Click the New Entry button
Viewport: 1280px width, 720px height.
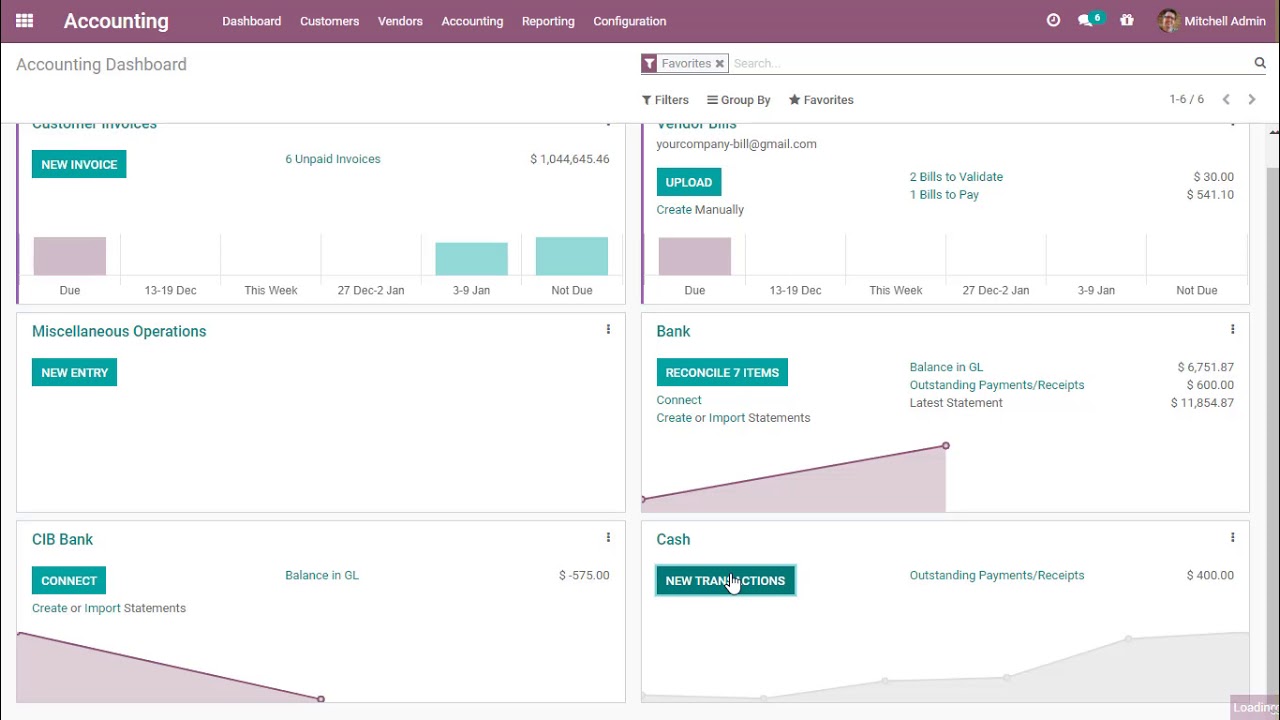pyautogui.click(x=74, y=372)
